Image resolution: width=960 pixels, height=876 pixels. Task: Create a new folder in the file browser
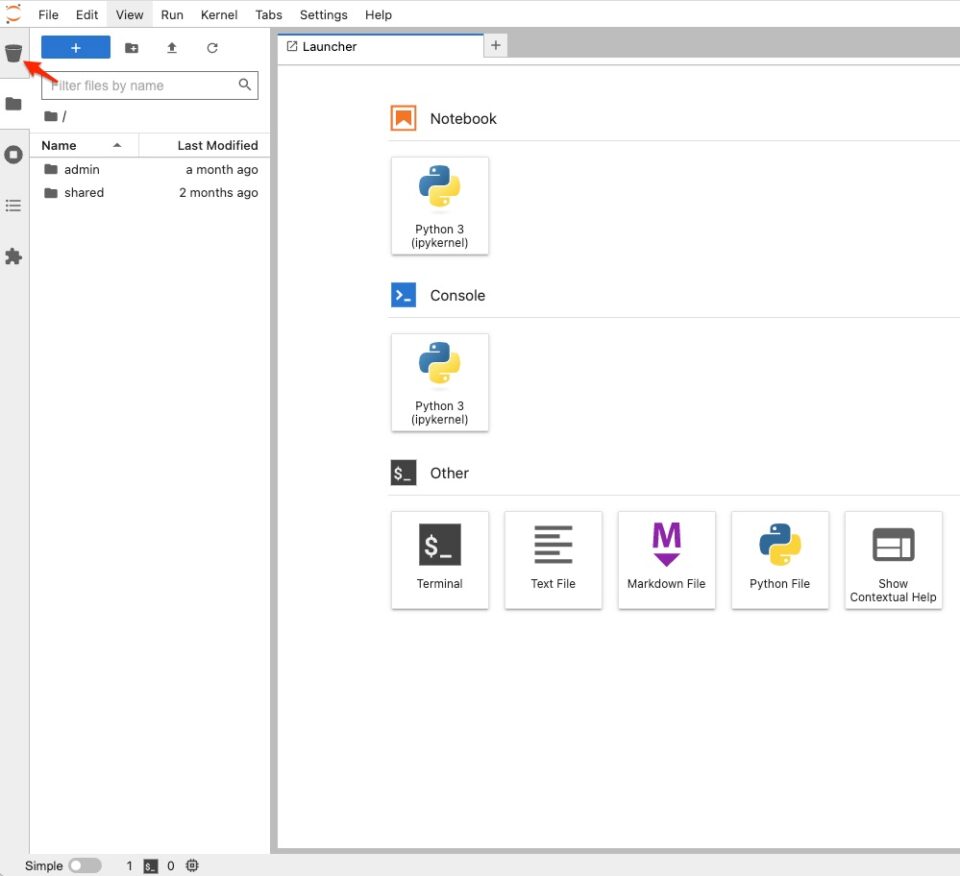click(x=131, y=47)
